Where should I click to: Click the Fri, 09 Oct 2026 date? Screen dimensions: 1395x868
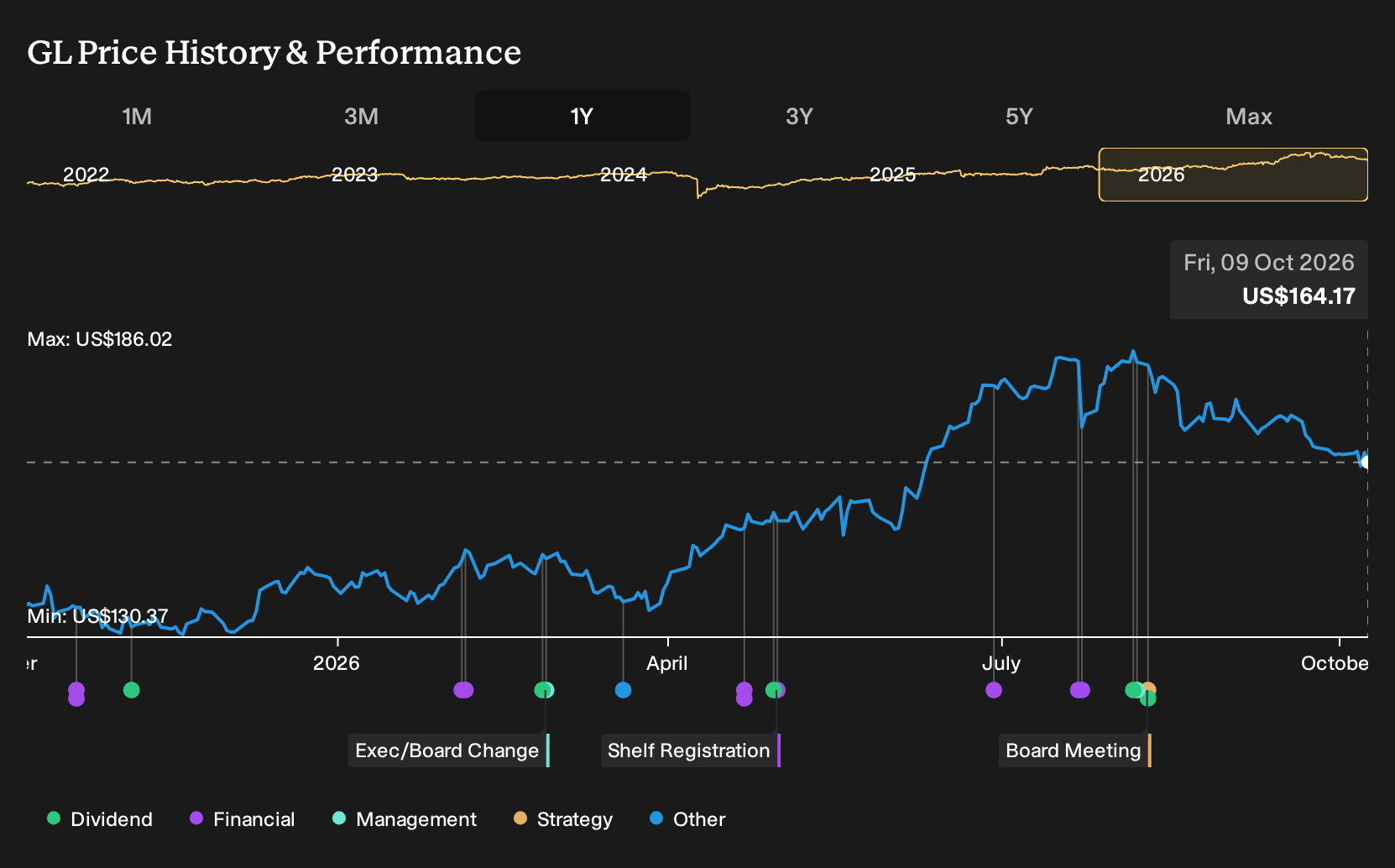point(1269,263)
